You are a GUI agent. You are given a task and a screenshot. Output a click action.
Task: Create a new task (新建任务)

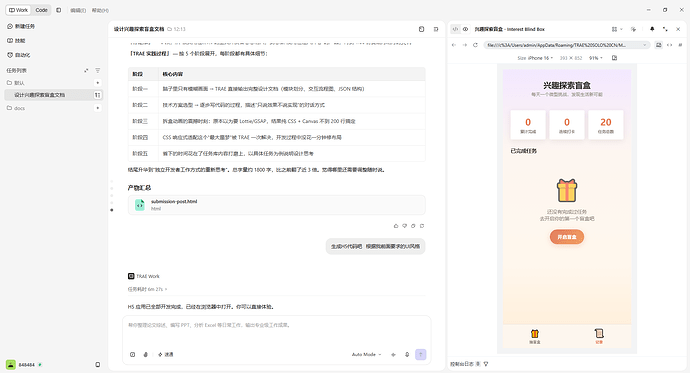pyautogui.click(x=21, y=26)
